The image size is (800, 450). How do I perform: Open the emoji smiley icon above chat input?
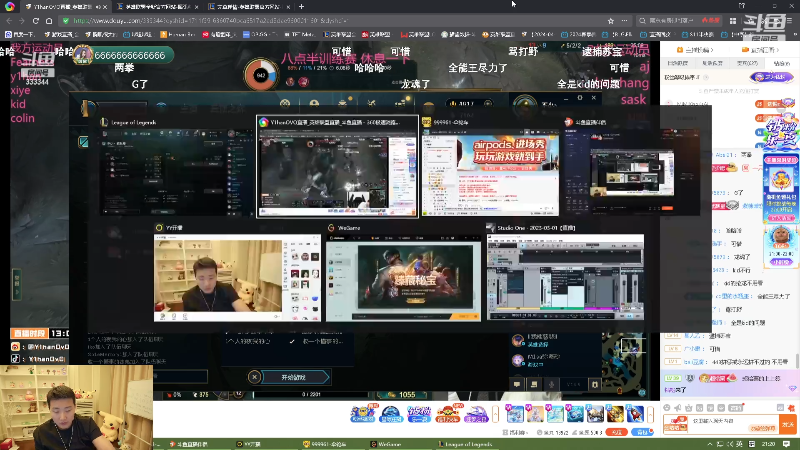coord(667,408)
